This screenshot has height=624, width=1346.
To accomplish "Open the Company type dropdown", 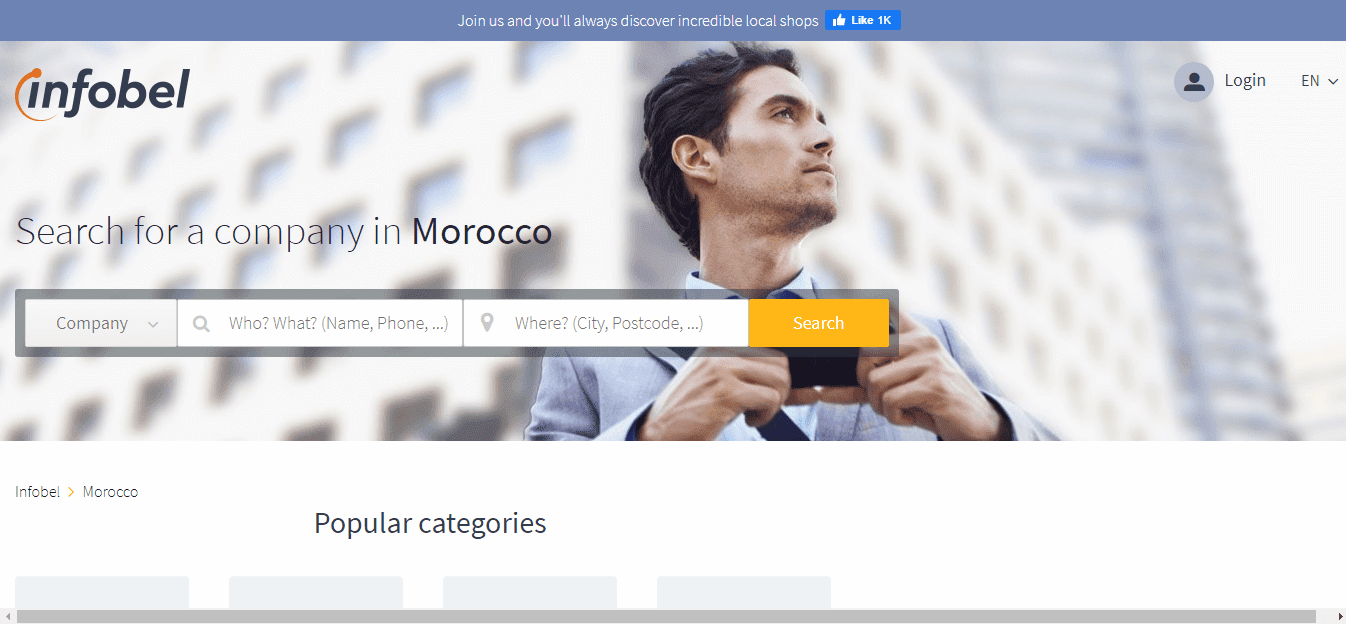I will (101, 323).
